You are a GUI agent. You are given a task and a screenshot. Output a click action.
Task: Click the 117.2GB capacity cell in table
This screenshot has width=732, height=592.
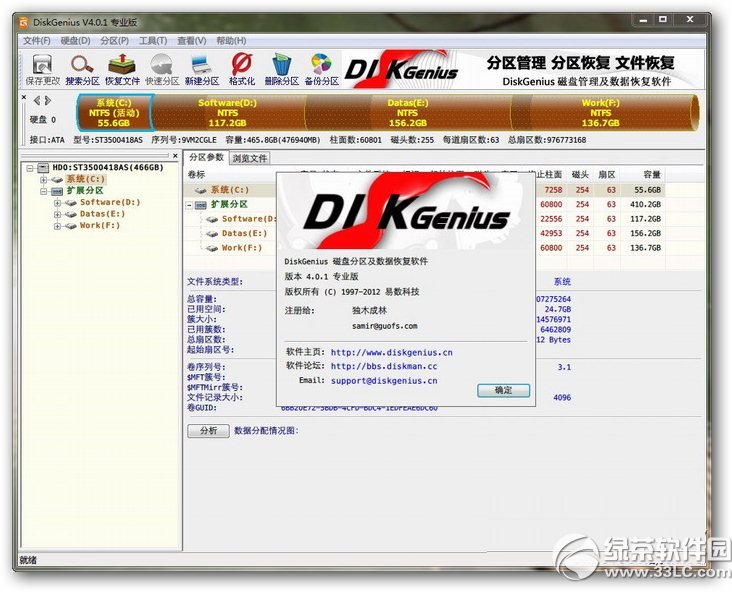(645, 219)
